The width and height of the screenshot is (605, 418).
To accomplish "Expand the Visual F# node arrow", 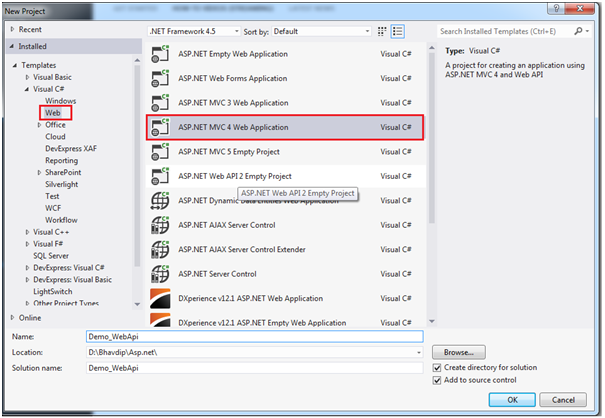I will [x=27, y=244].
